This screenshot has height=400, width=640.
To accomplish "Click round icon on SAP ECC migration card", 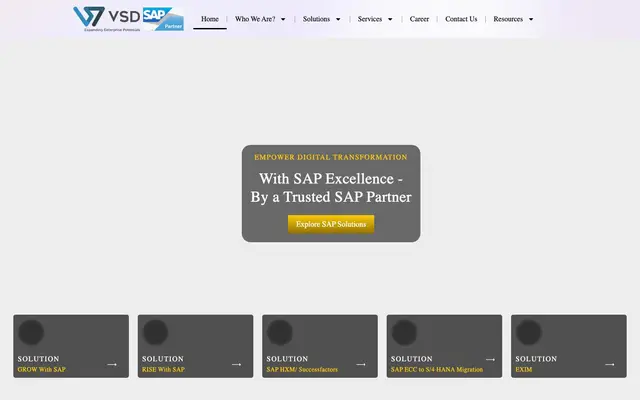I will [x=404, y=332].
